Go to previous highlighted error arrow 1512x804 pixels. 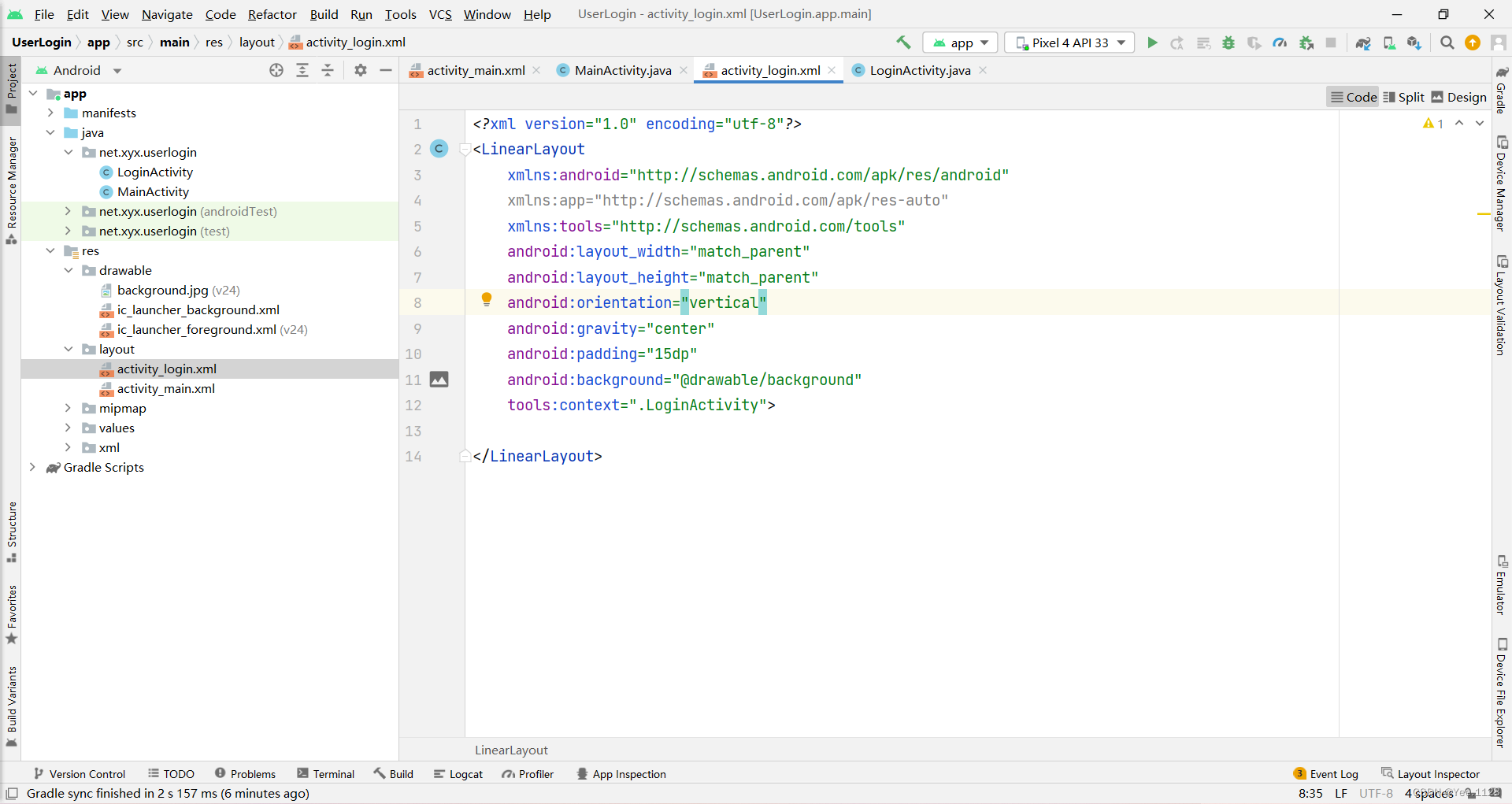tap(1459, 123)
